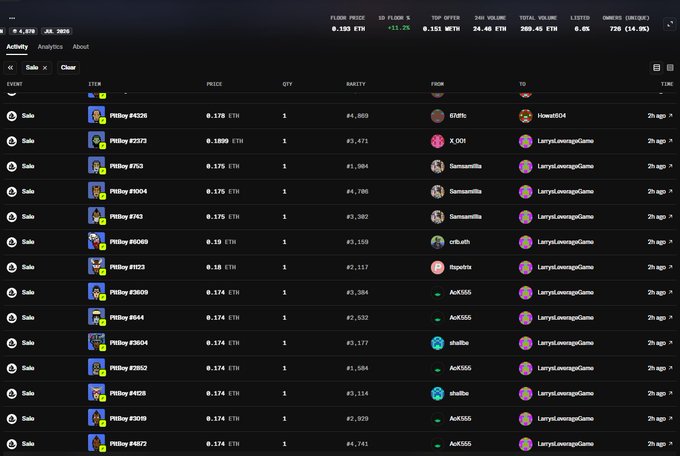This screenshot has height=456, width=680.
Task: View buyer Howat604 profile avatar
Action: [x=526, y=116]
